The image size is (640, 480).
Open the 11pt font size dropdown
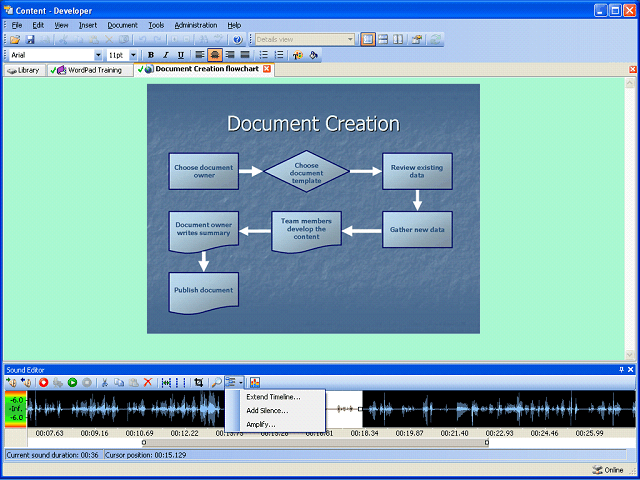[x=133, y=55]
